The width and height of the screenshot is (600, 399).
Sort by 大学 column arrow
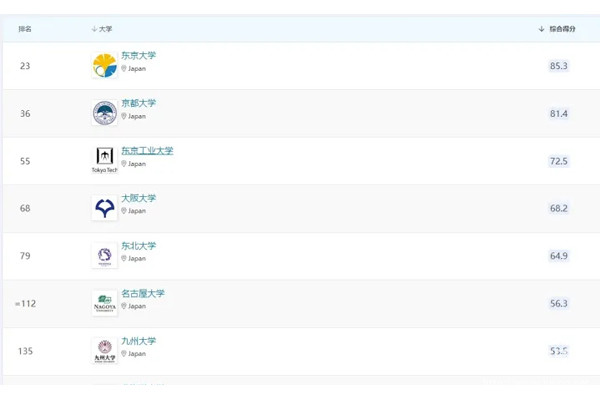[x=94, y=29]
